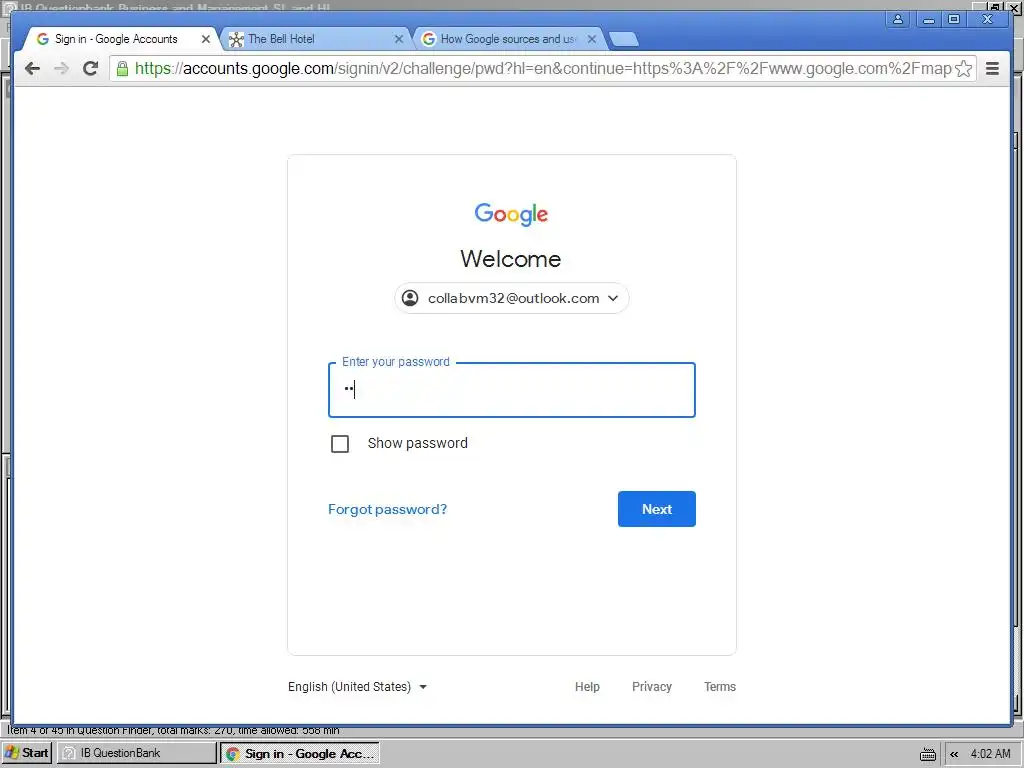
Task: Focus the Enter your password field
Action: [511, 390]
